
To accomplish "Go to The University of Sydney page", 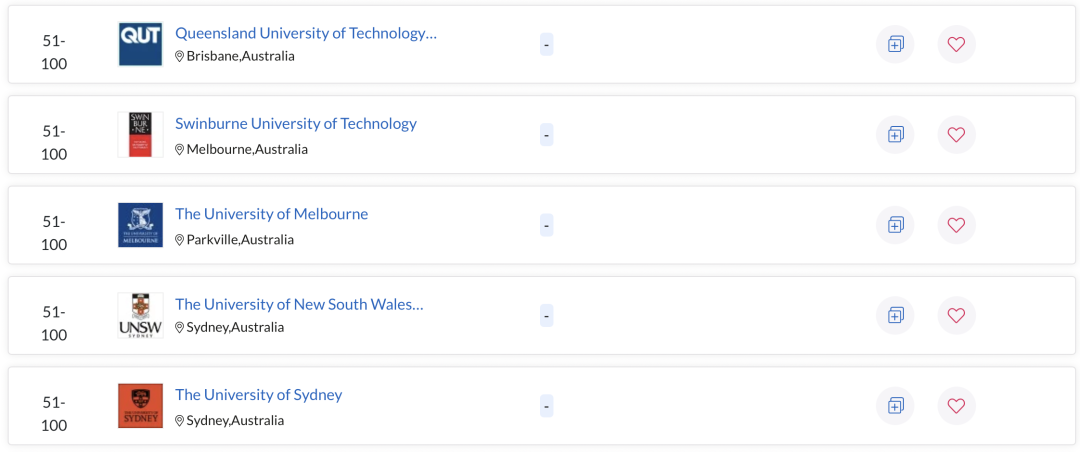I will coord(258,395).
